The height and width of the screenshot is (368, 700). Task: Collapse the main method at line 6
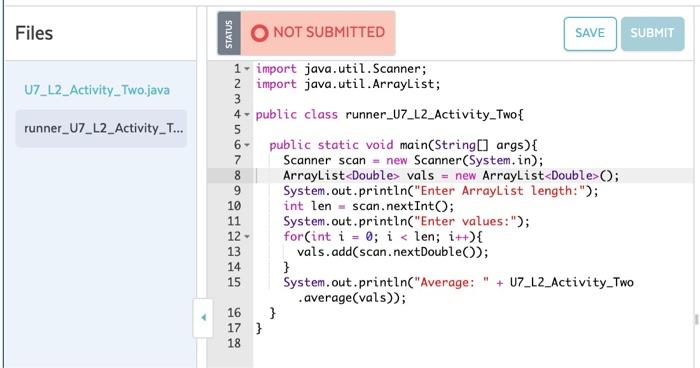pyautogui.click(x=247, y=145)
